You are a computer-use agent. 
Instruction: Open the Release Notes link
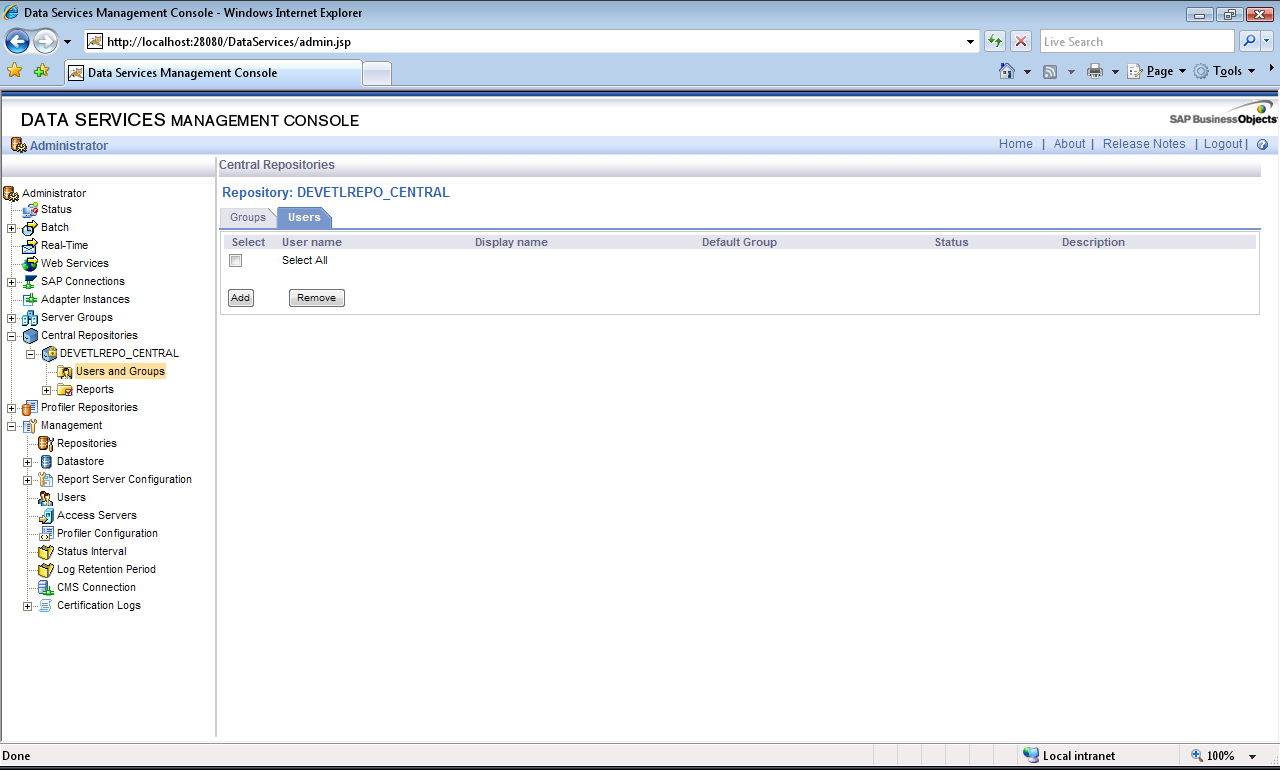(1144, 144)
